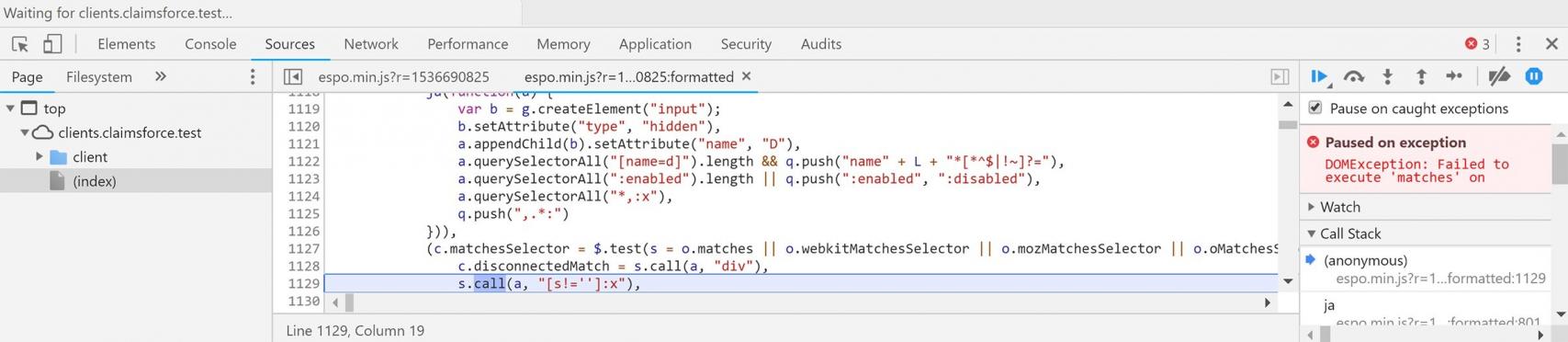1568x342 pixels.
Task: Switch to the Application tab
Action: point(655,43)
